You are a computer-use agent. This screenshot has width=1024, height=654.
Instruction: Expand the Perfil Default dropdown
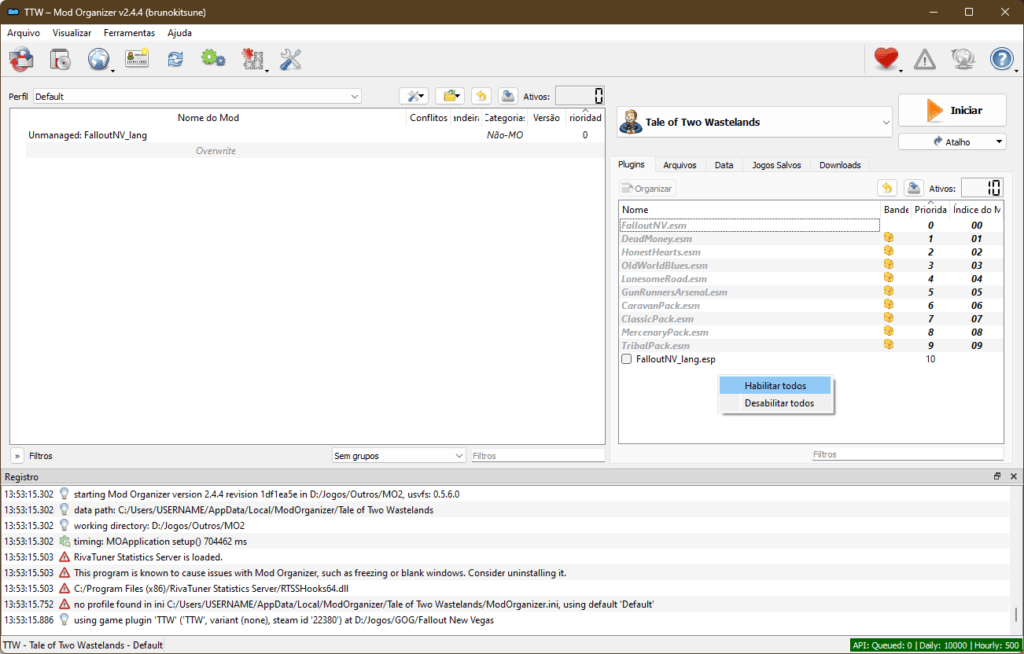pos(197,96)
